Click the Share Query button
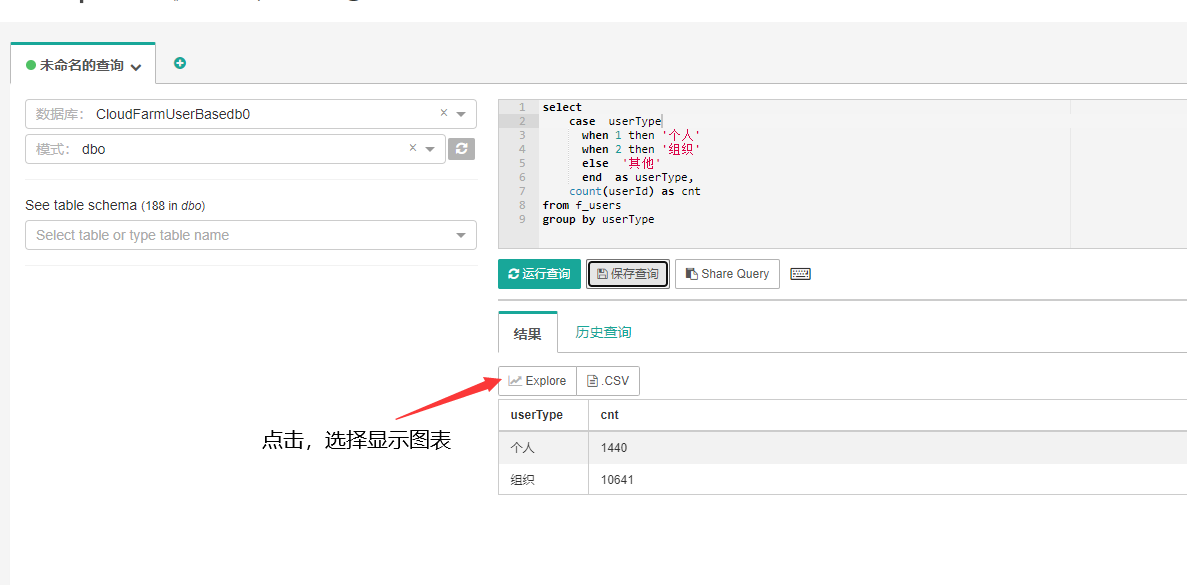Screen dimensions: 1187x585 click(727, 273)
